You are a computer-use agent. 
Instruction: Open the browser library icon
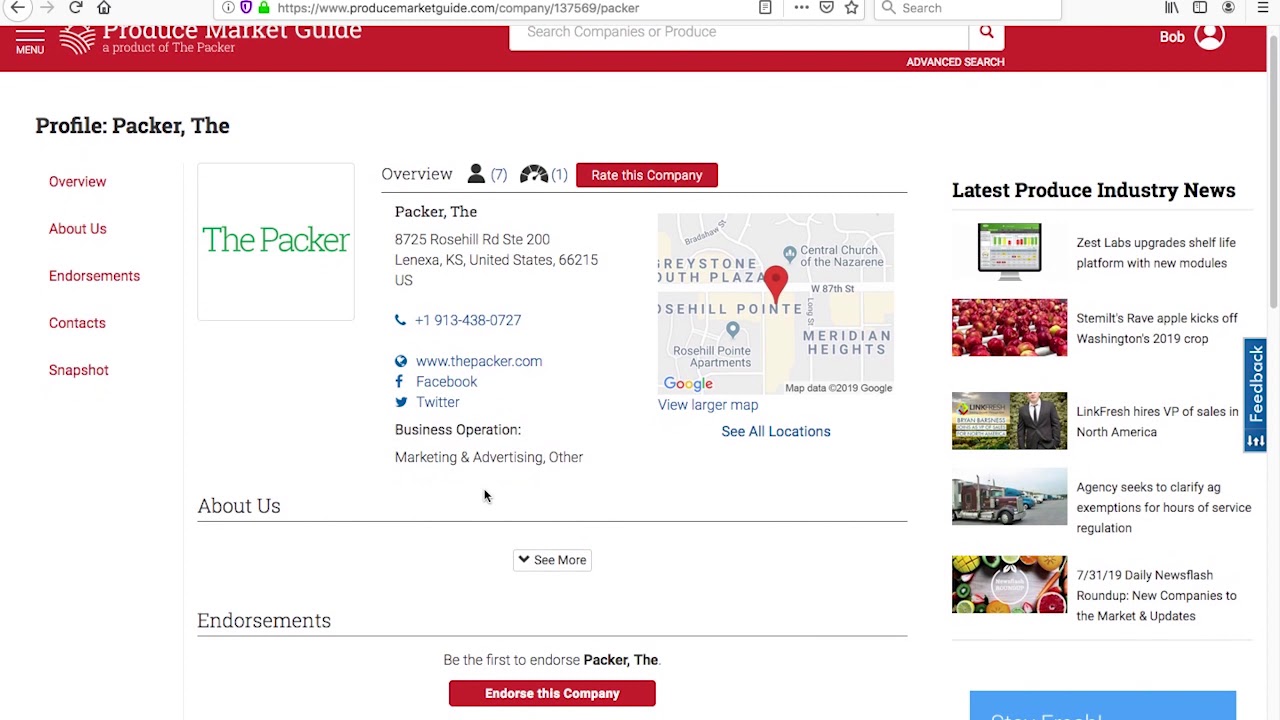[x=1171, y=8]
